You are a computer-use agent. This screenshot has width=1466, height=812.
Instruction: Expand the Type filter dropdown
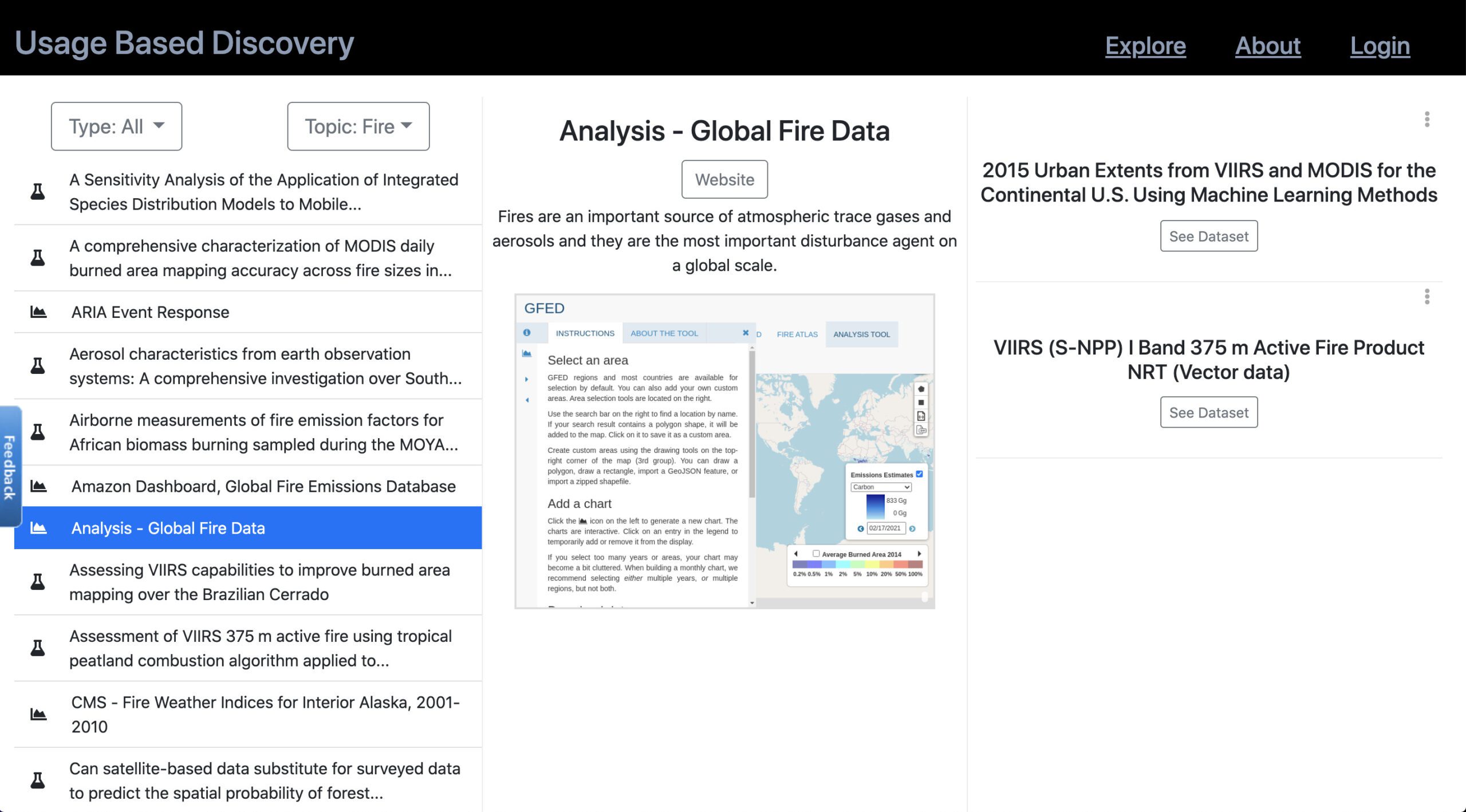click(x=116, y=126)
